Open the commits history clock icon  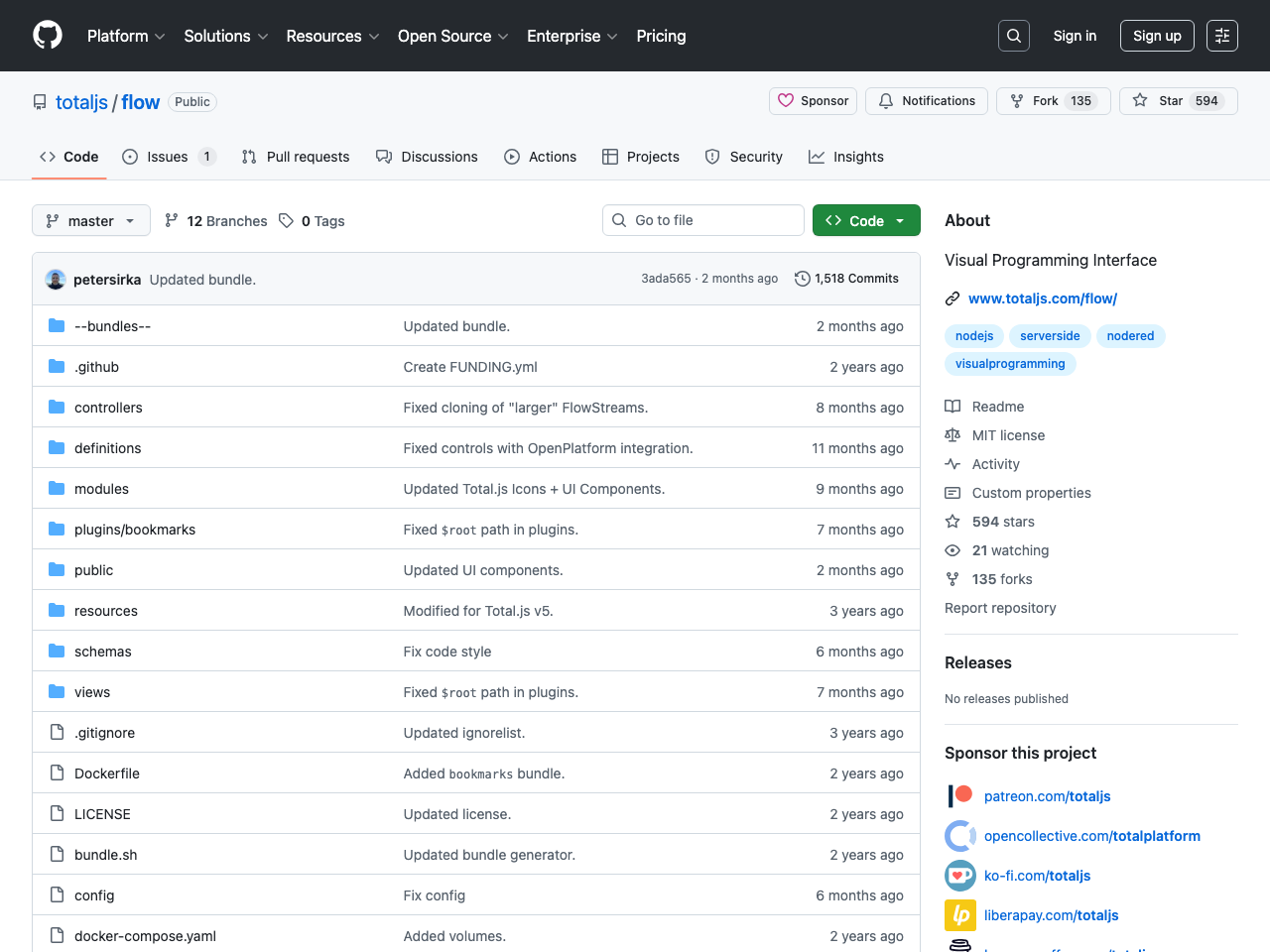pos(802,279)
